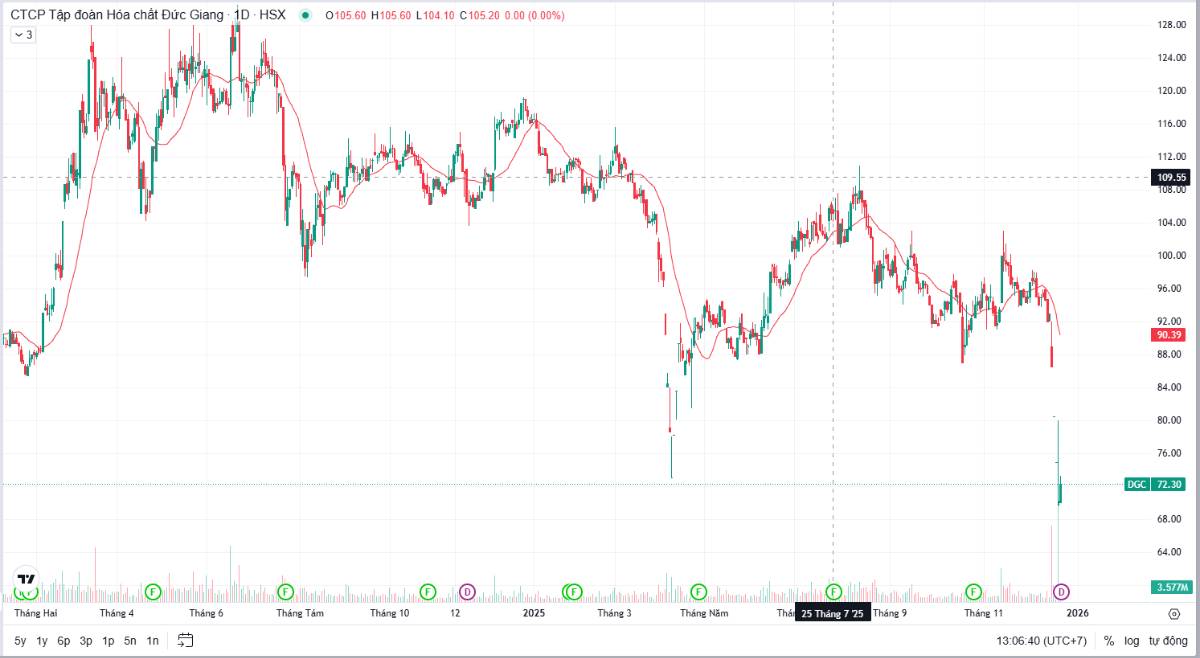Toggle the log scale

pyautogui.click(x=1131, y=640)
